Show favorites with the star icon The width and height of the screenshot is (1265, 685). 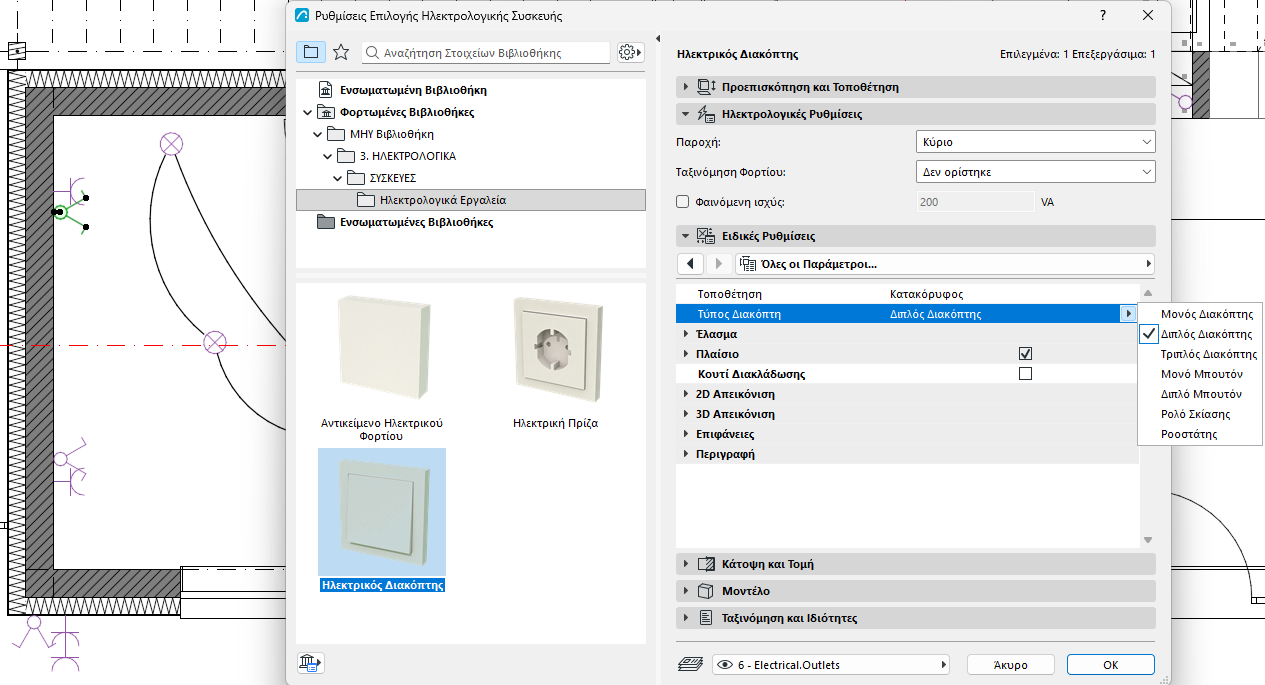point(341,52)
